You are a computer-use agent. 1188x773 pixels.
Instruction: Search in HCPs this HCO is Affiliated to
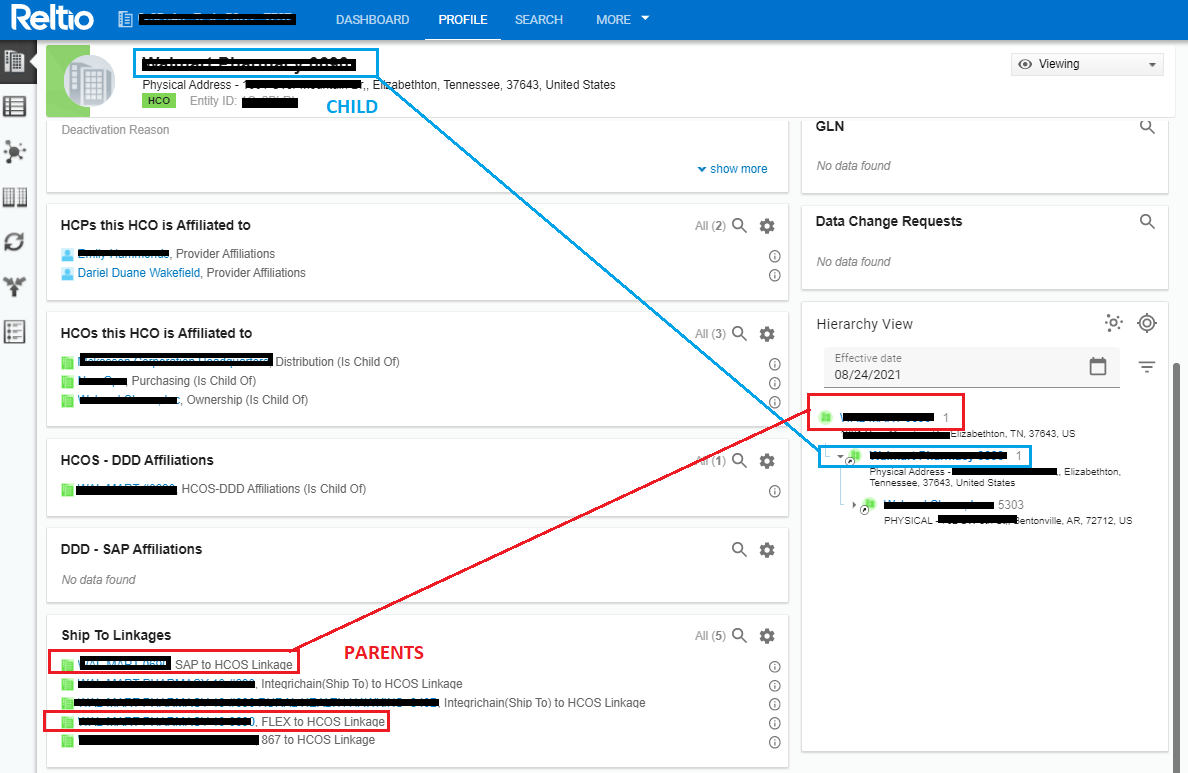pos(739,226)
